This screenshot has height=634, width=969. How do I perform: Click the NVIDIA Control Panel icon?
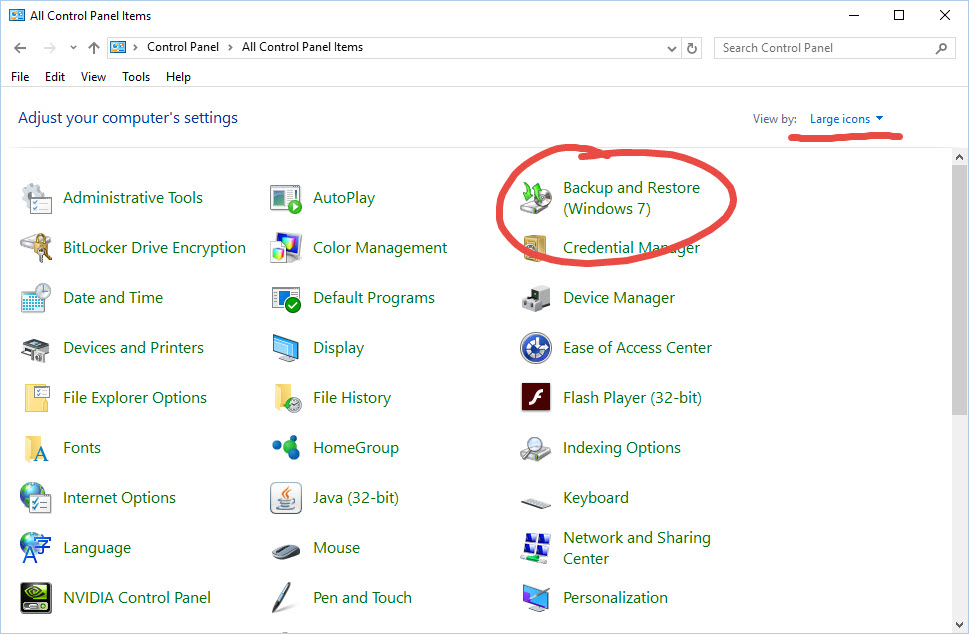pos(36,598)
